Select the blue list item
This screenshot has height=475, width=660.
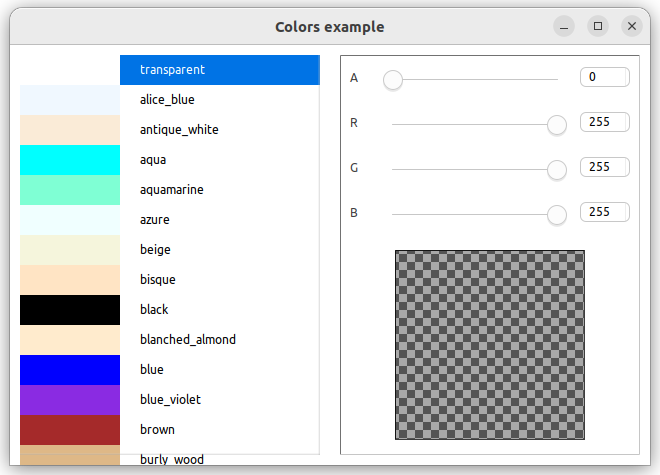[x=220, y=370]
